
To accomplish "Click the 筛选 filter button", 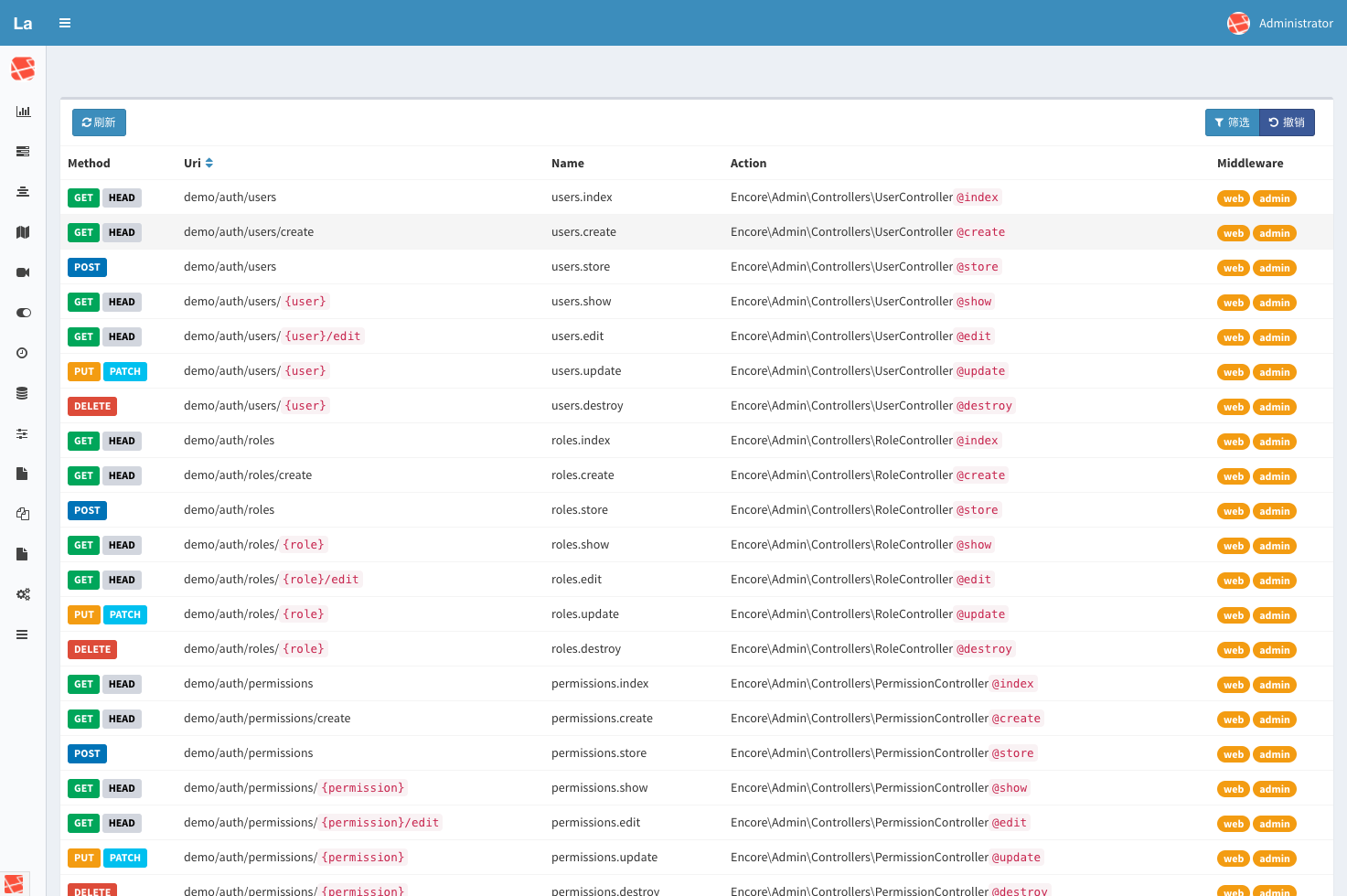I will 1232,123.
